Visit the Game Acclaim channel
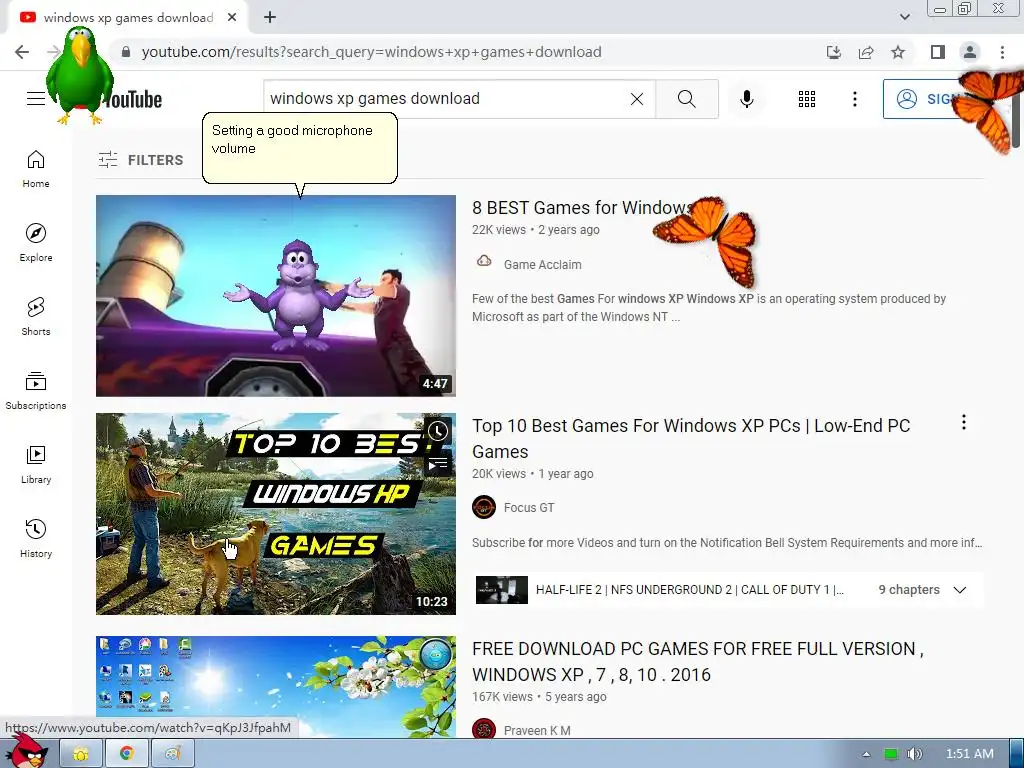This screenshot has height=768, width=1024. click(x=542, y=264)
